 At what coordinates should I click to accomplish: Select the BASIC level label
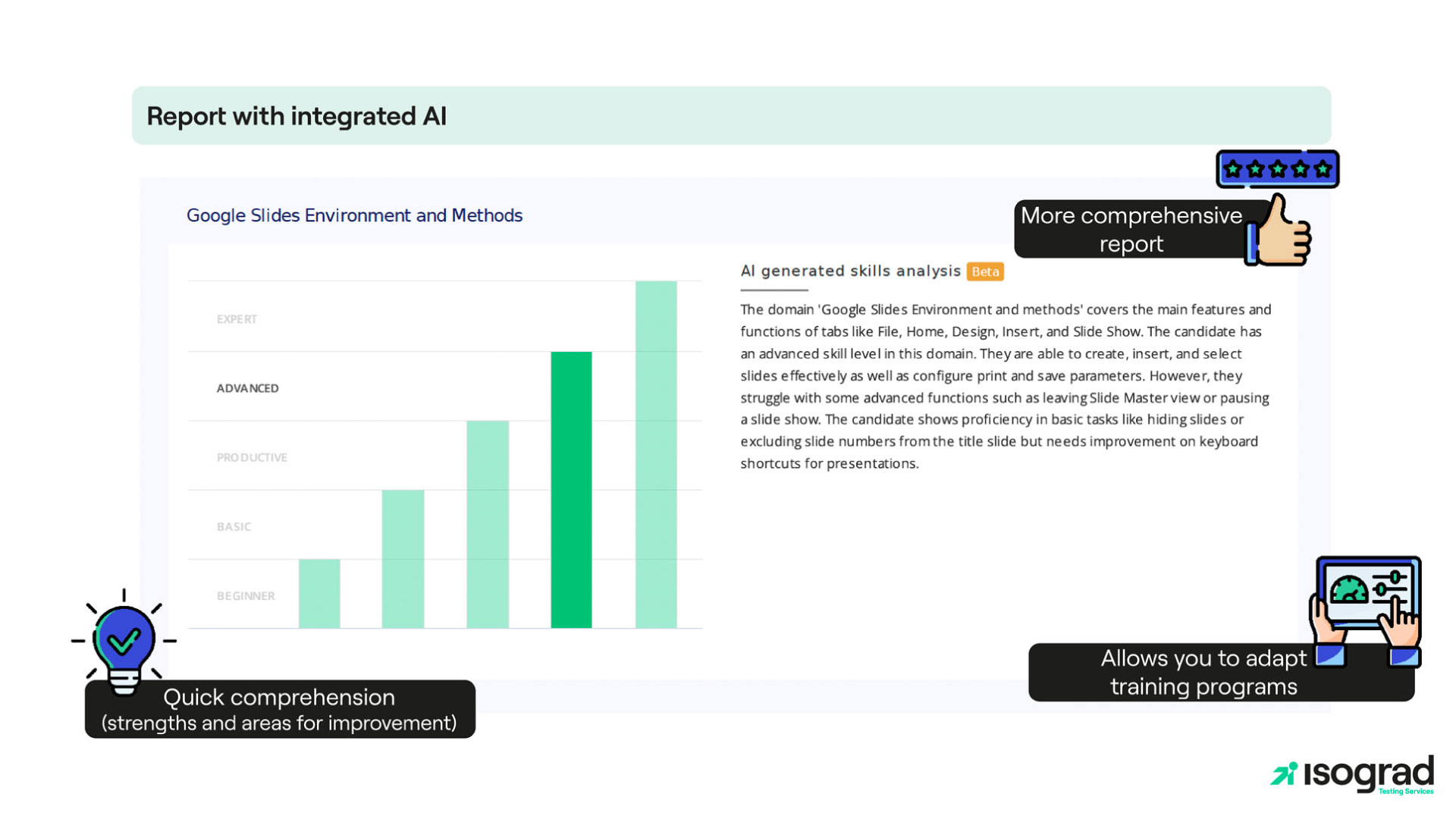234,526
